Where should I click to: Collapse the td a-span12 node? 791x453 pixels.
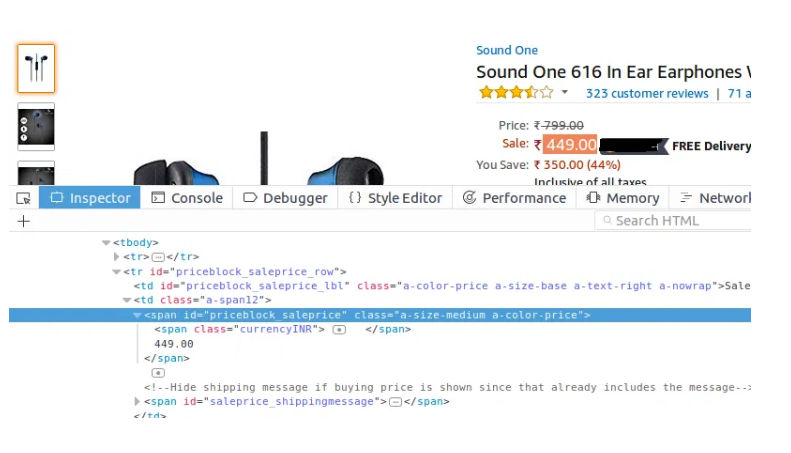tap(127, 300)
